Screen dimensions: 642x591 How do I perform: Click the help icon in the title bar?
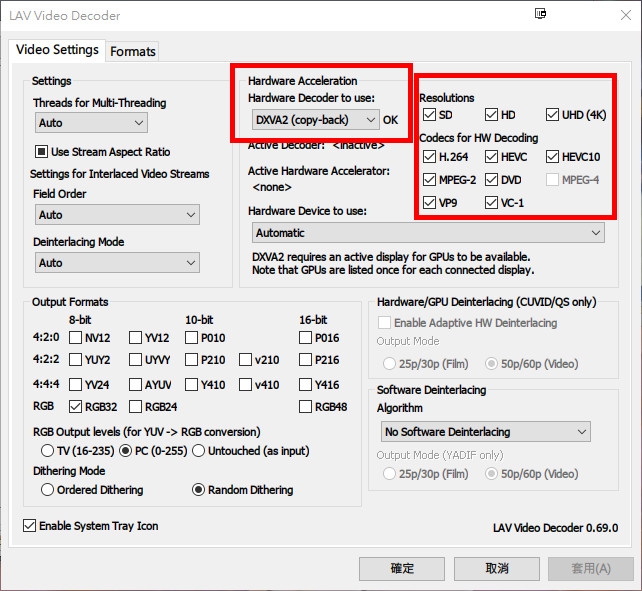(x=540, y=14)
